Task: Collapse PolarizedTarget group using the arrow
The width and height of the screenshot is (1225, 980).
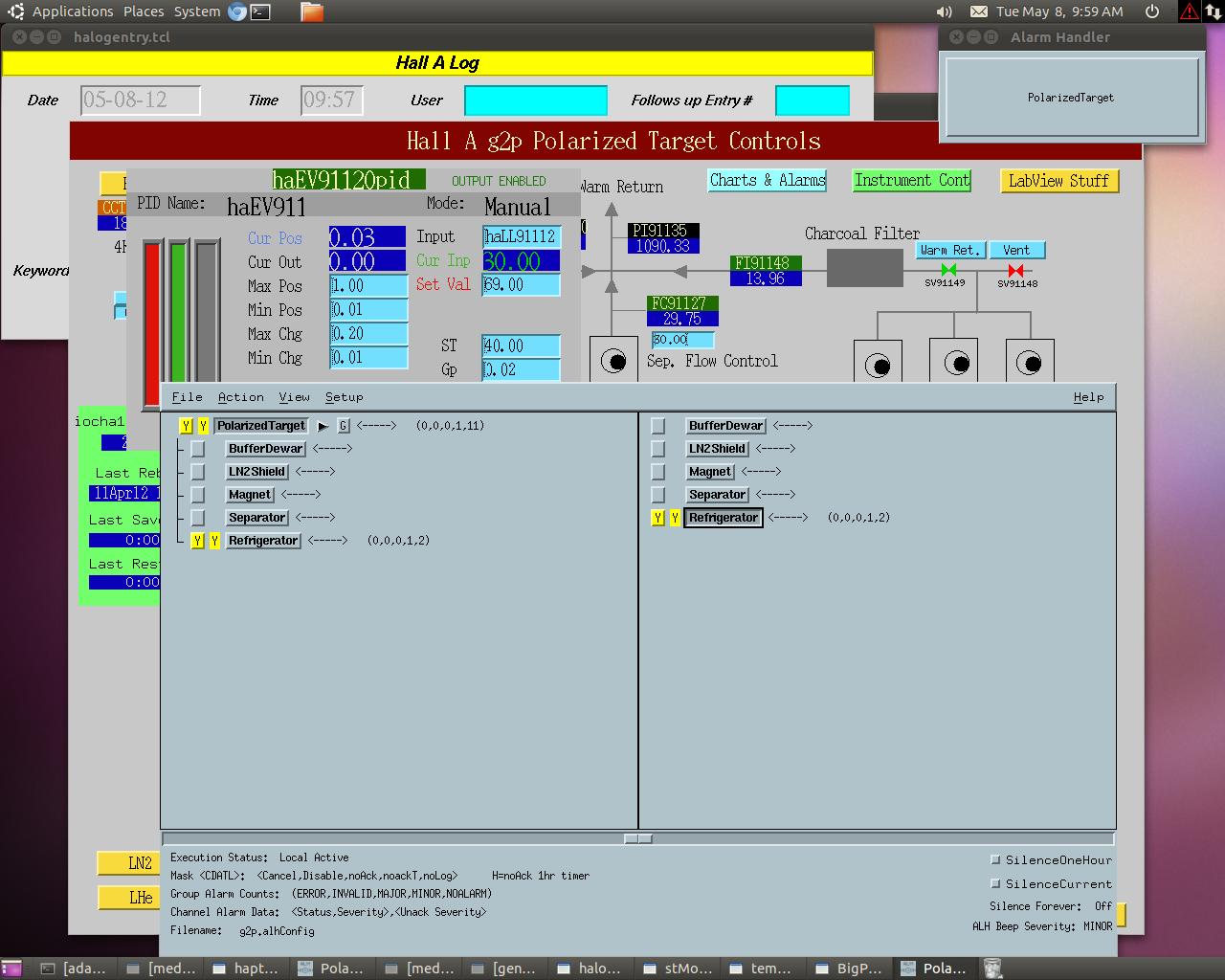Action: [323, 427]
